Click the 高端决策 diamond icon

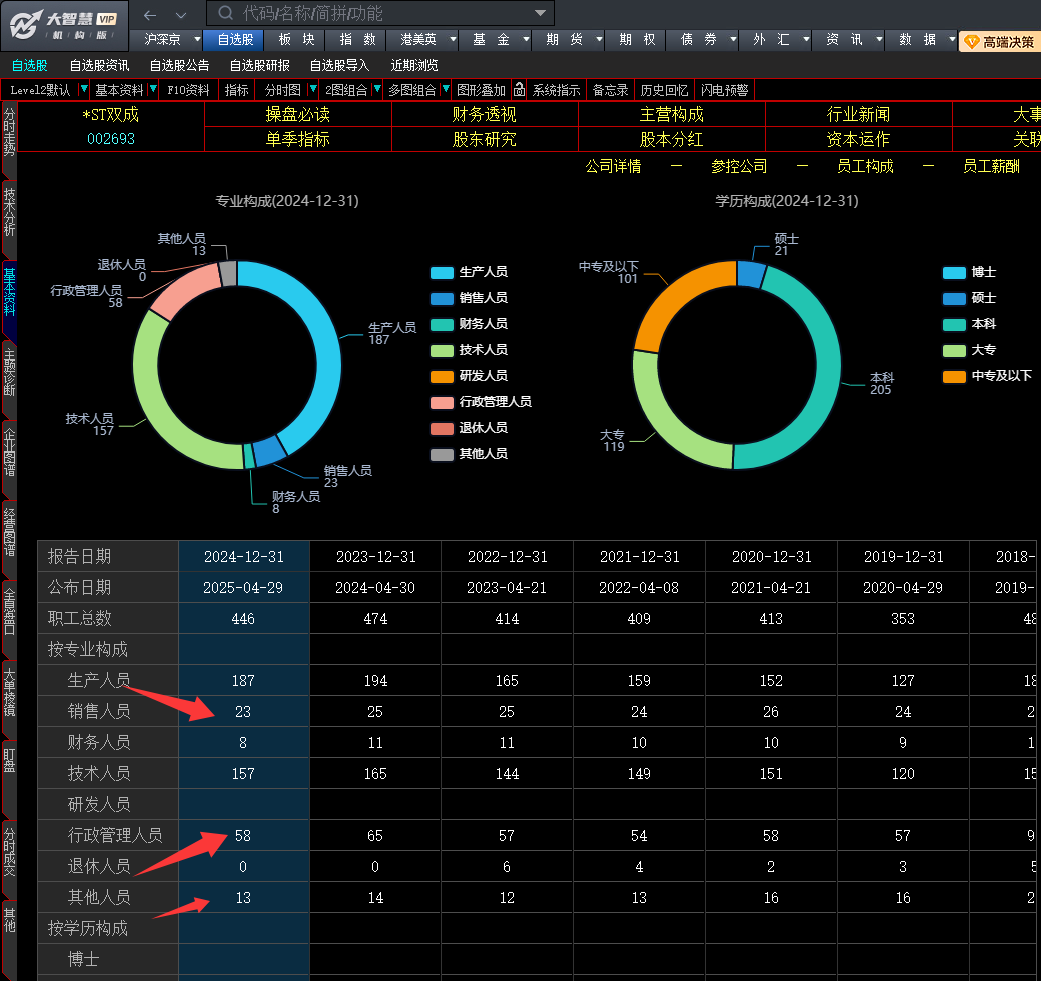coord(972,42)
